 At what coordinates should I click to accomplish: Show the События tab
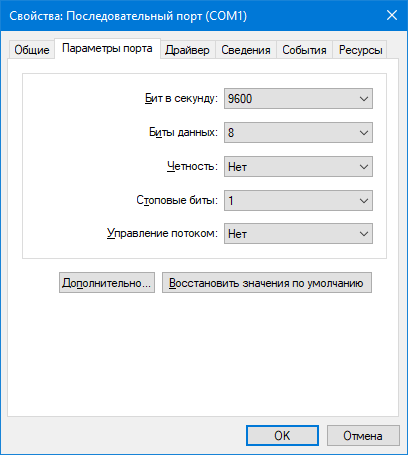click(x=304, y=50)
